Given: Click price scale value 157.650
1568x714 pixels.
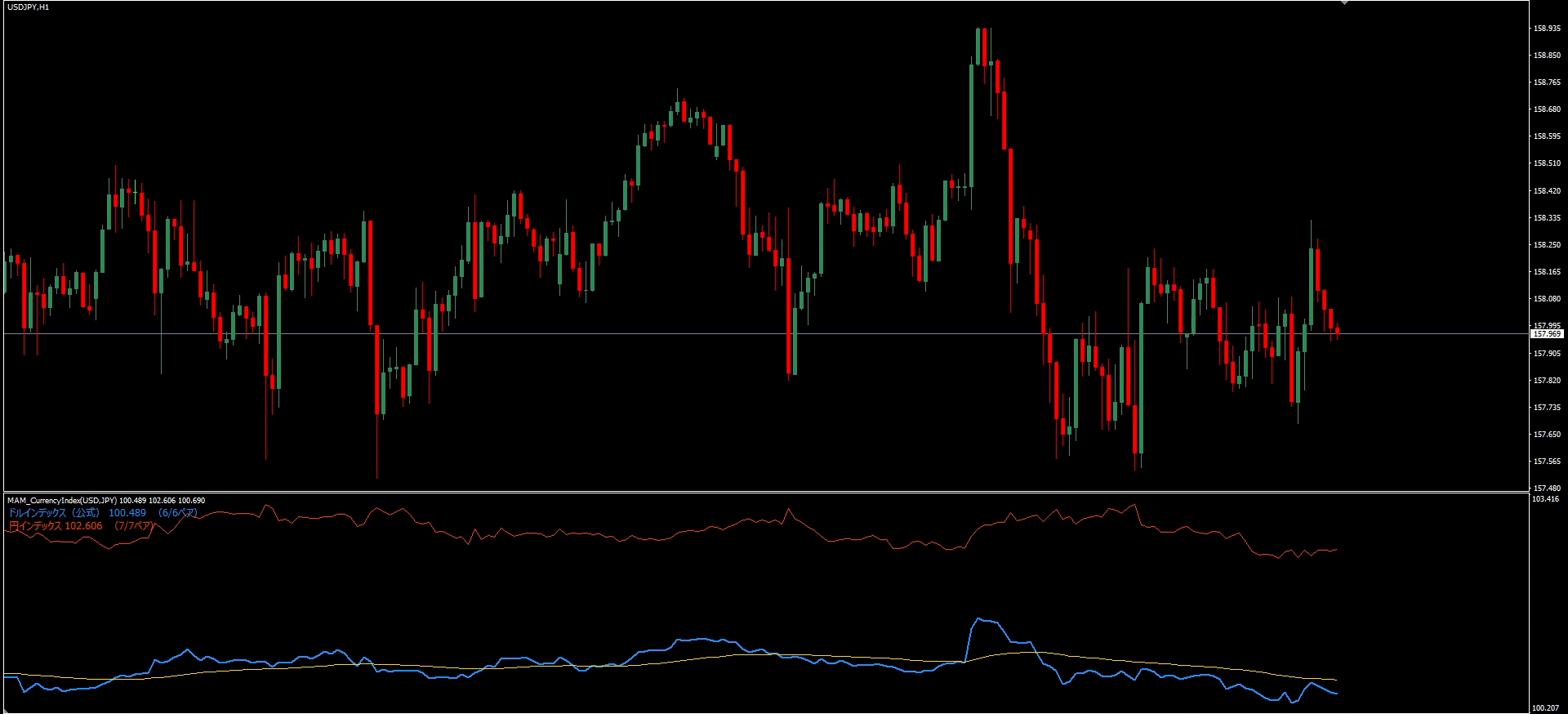Looking at the screenshot, I should point(1548,435).
